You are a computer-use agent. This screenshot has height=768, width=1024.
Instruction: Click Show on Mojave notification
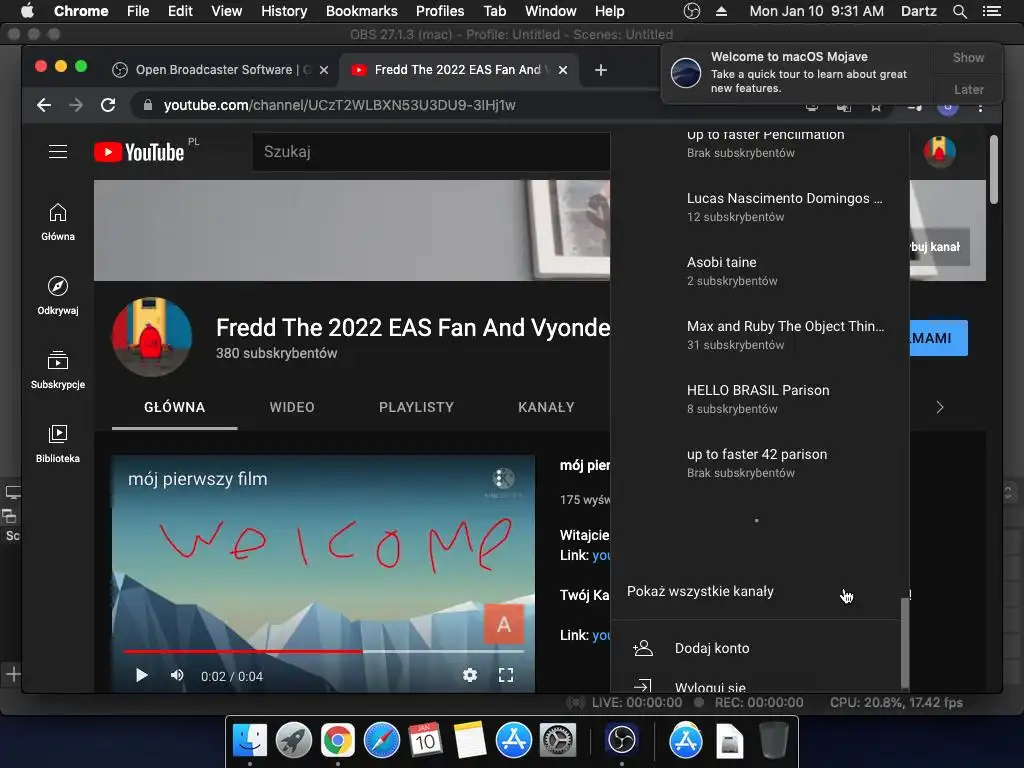(968, 57)
